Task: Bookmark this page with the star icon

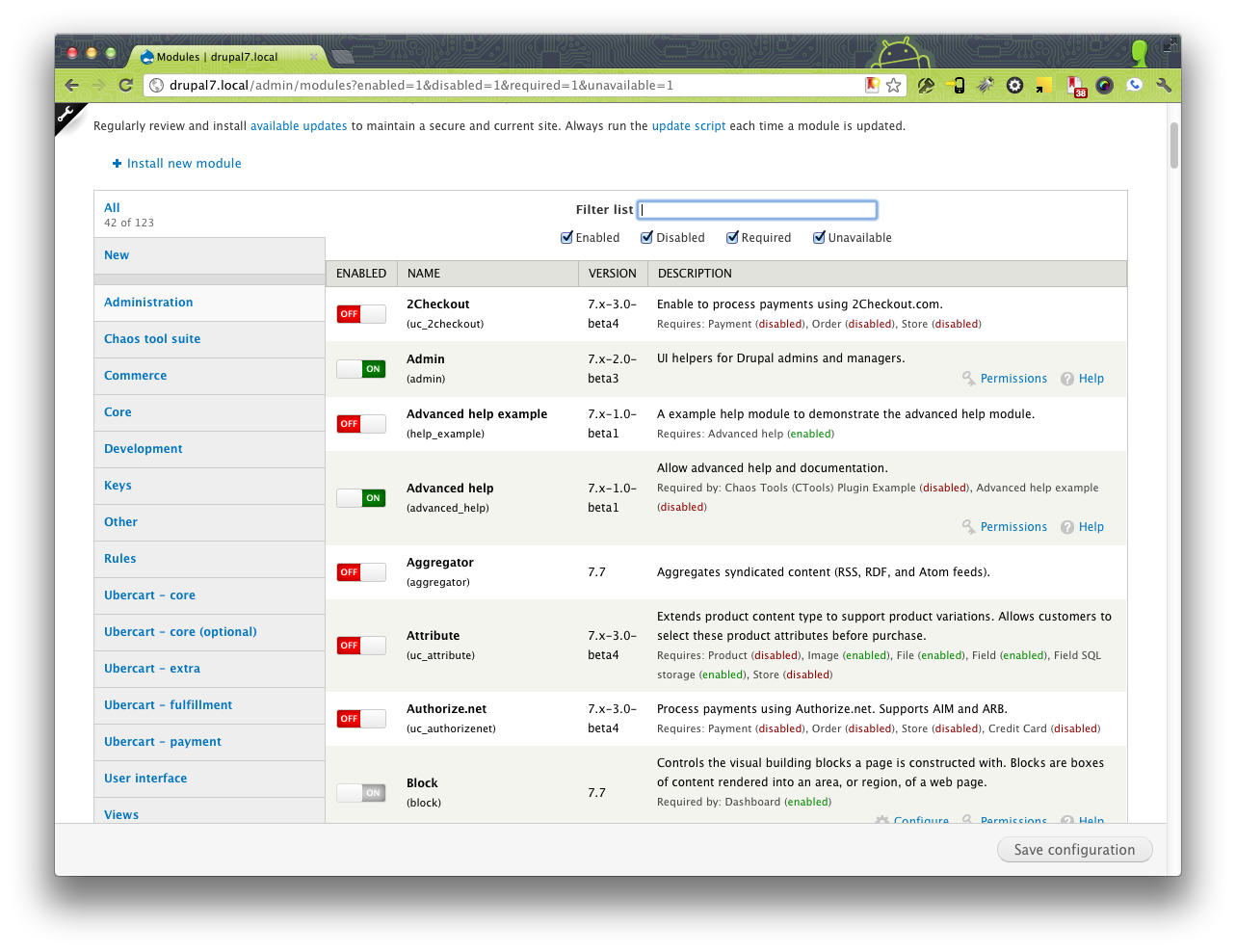Action: [894, 85]
